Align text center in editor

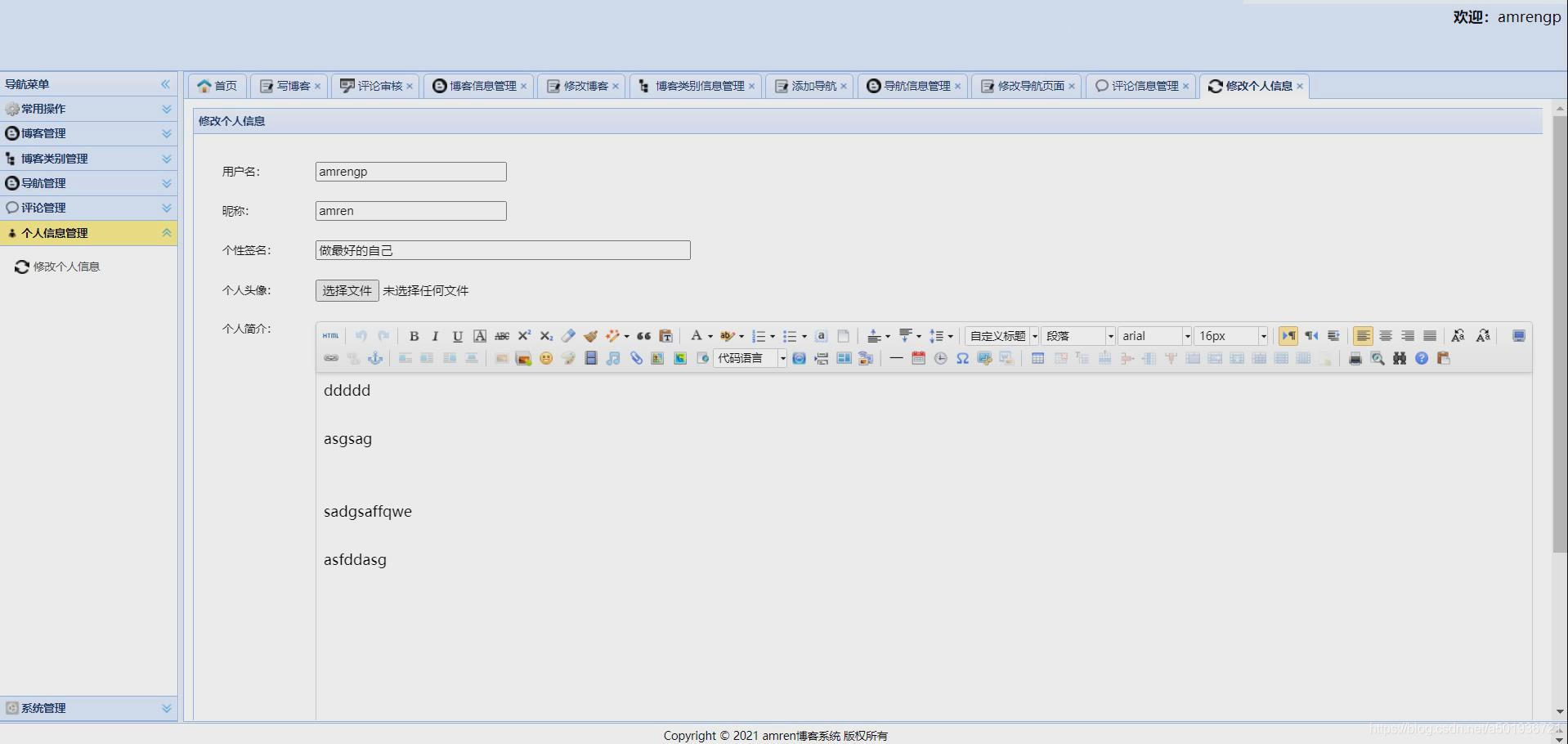tap(1386, 336)
